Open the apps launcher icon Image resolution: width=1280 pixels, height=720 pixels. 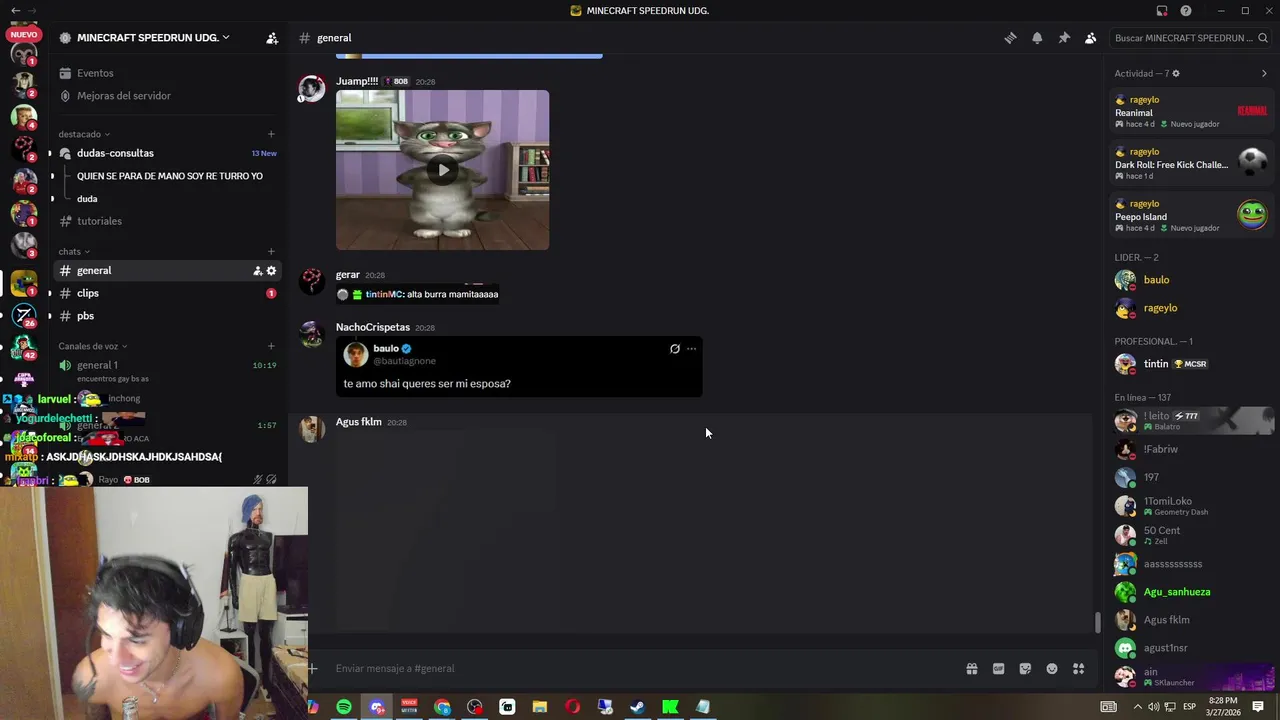point(1079,669)
